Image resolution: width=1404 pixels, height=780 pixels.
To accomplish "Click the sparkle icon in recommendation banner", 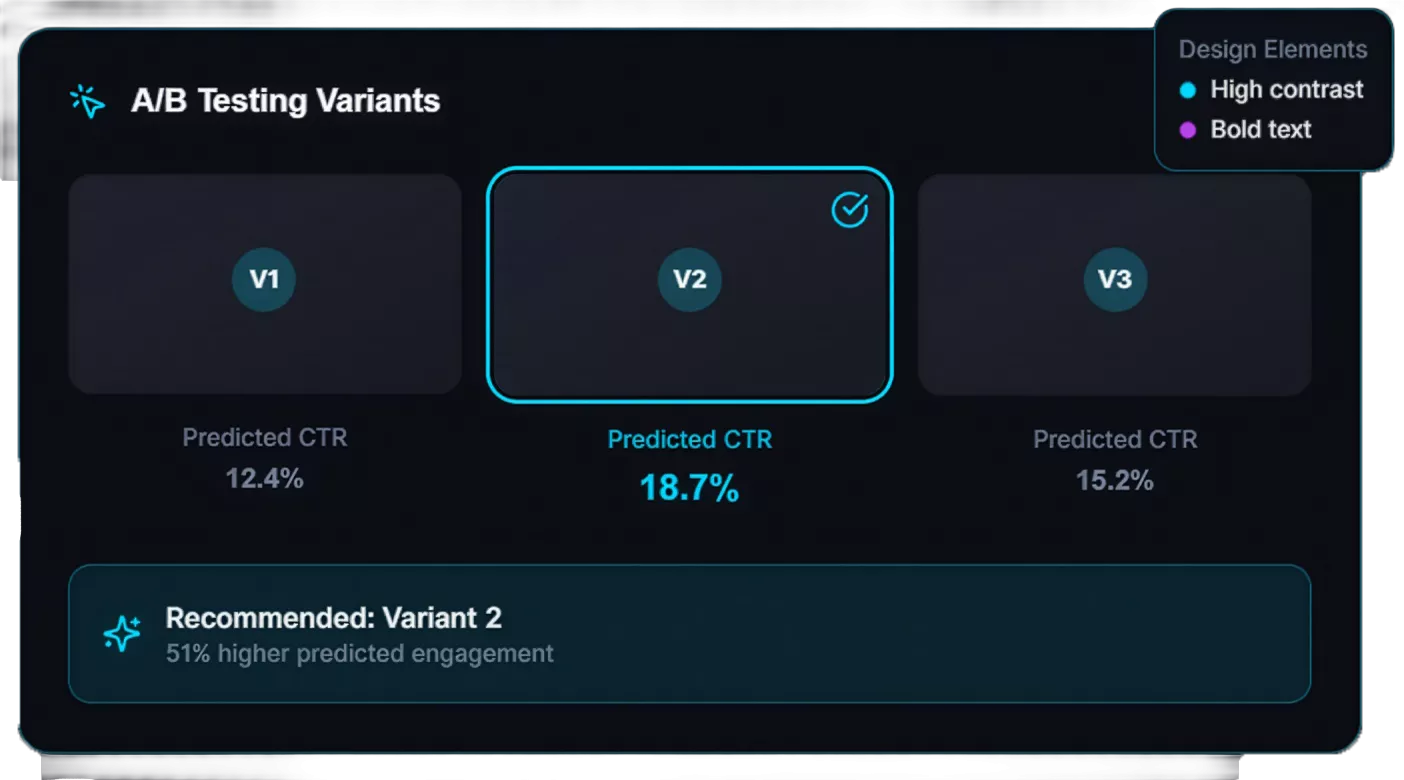I will tap(122, 634).
